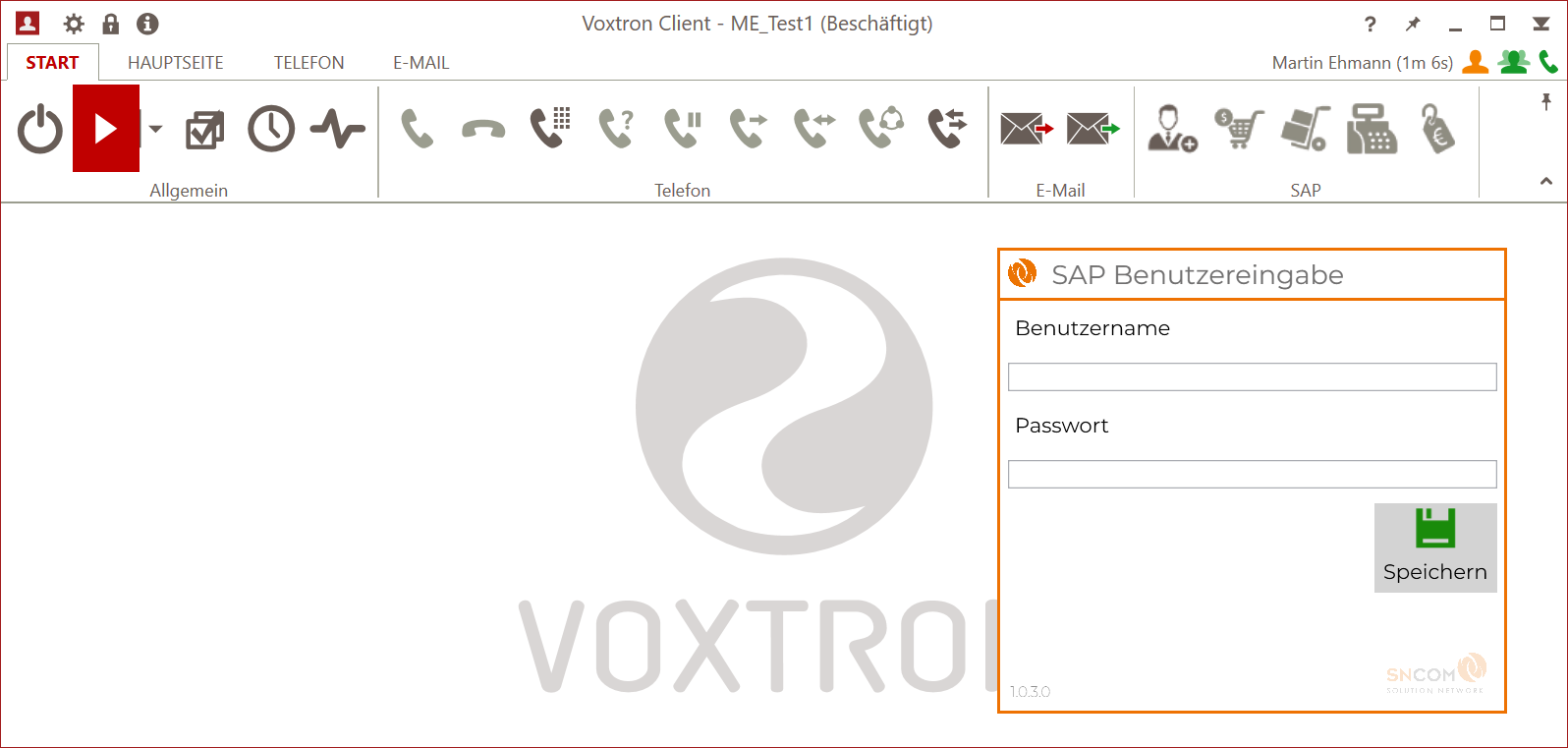1568x748 pixels.
Task: Collapse the ribbon with chevron arrow
Action: [x=1545, y=181]
